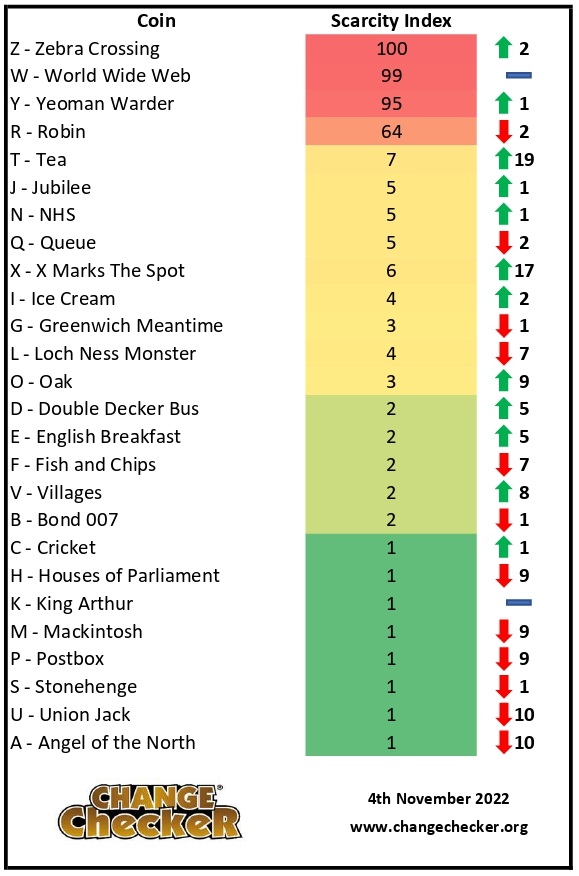Select the Y - Yeoman Warder label

tap(92, 103)
